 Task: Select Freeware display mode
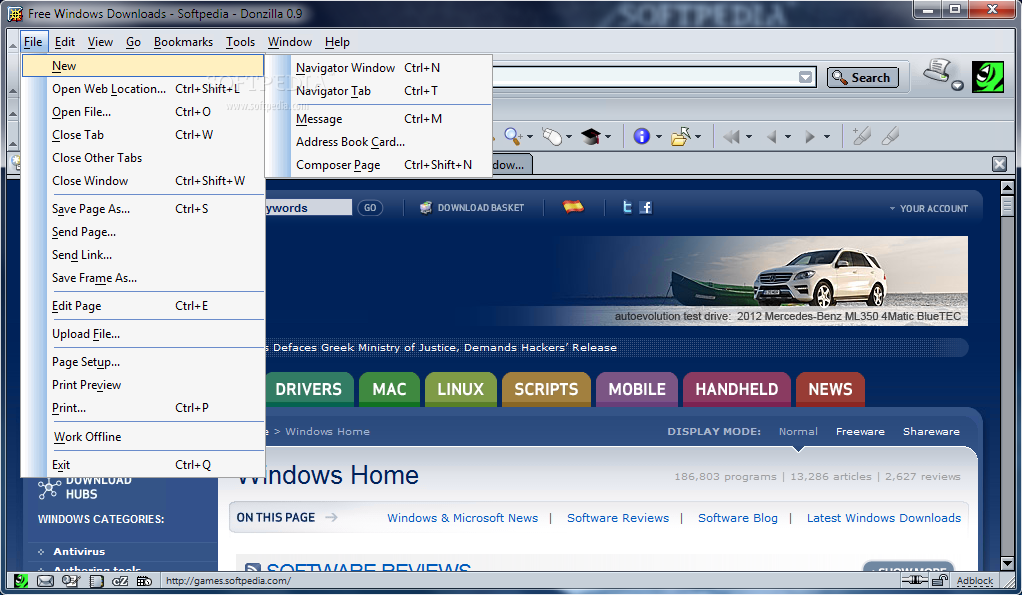coord(860,431)
